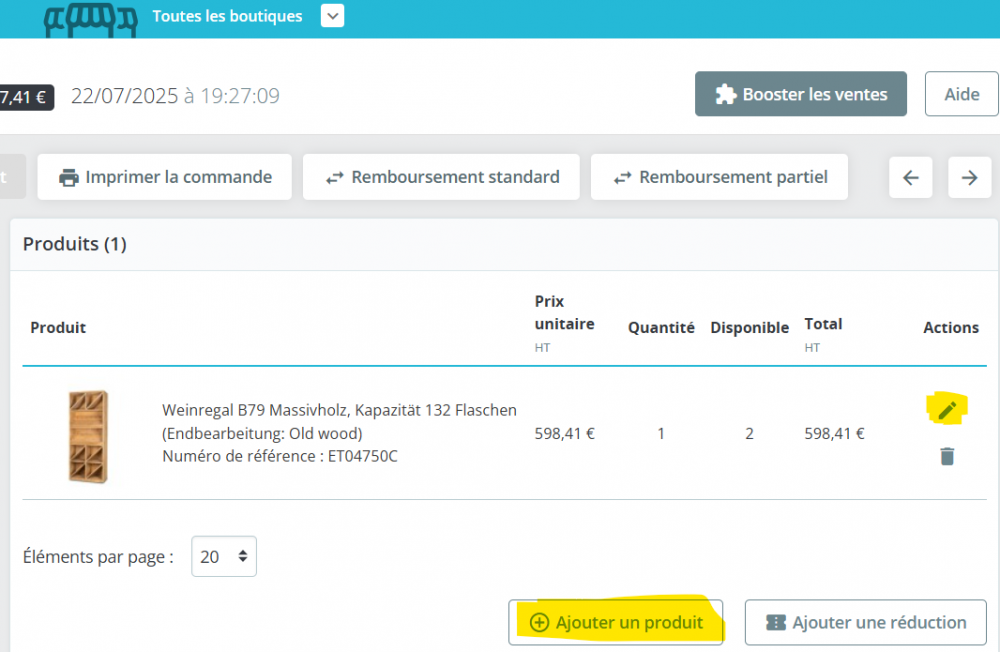Click available quantity value 2
This screenshot has height=652, width=1000.
(749, 434)
